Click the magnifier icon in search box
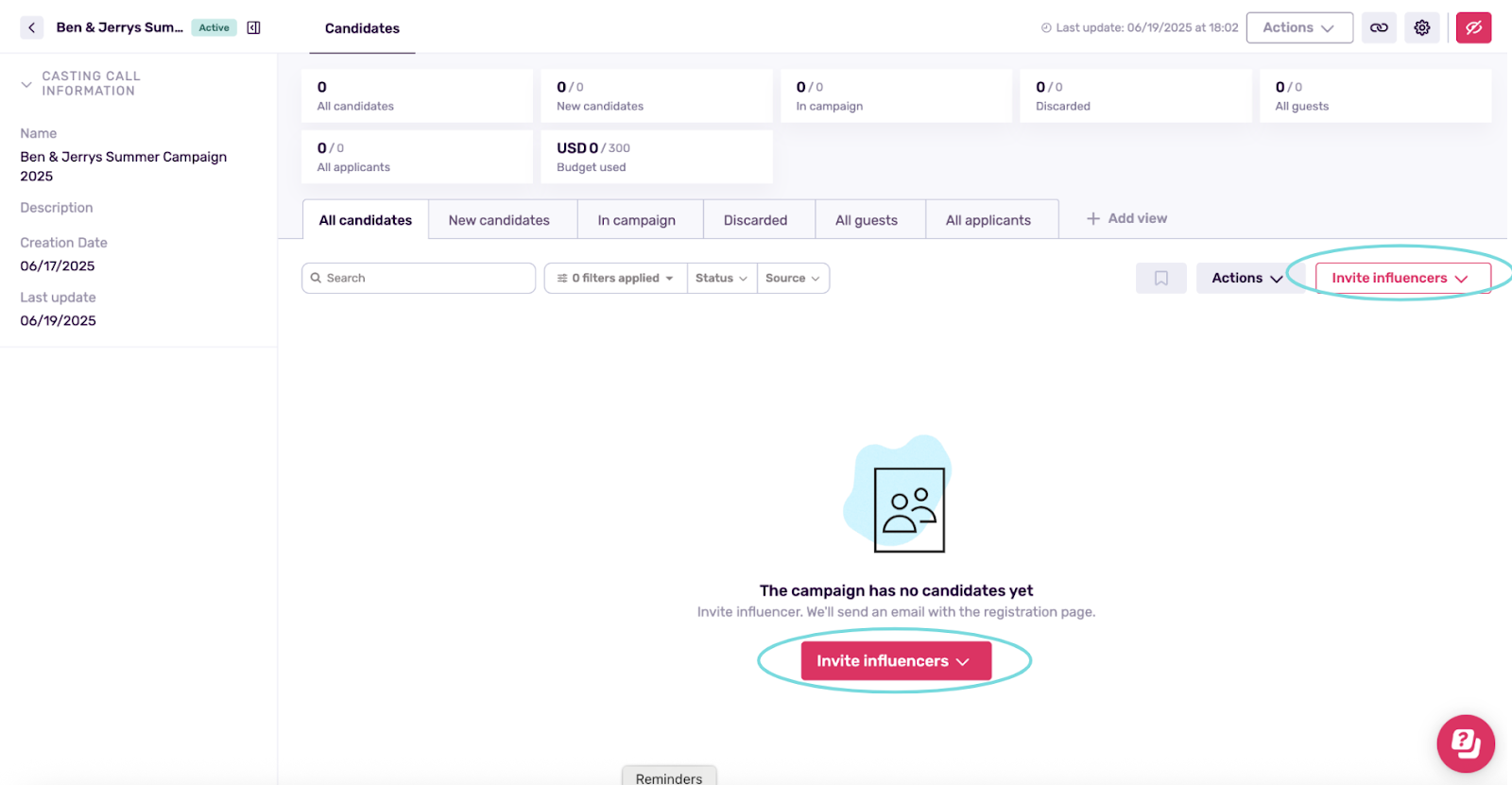 click(x=317, y=278)
